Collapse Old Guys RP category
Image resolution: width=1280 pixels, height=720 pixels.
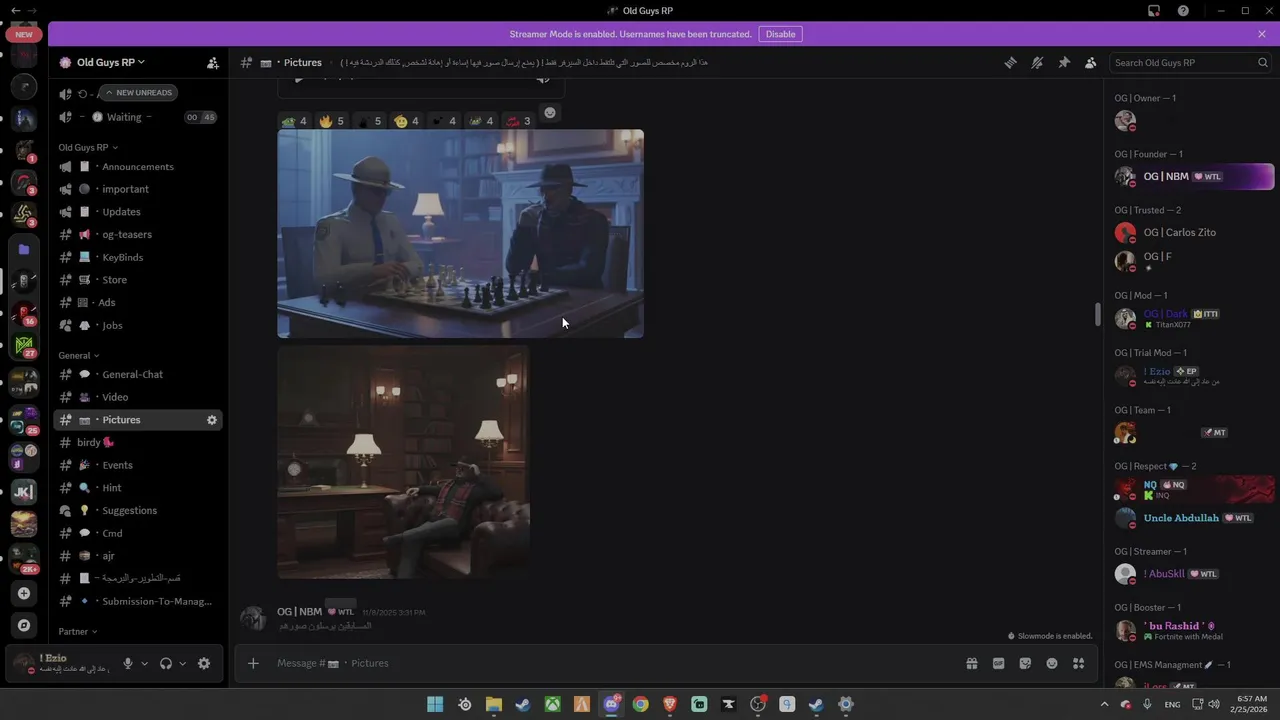(88, 147)
